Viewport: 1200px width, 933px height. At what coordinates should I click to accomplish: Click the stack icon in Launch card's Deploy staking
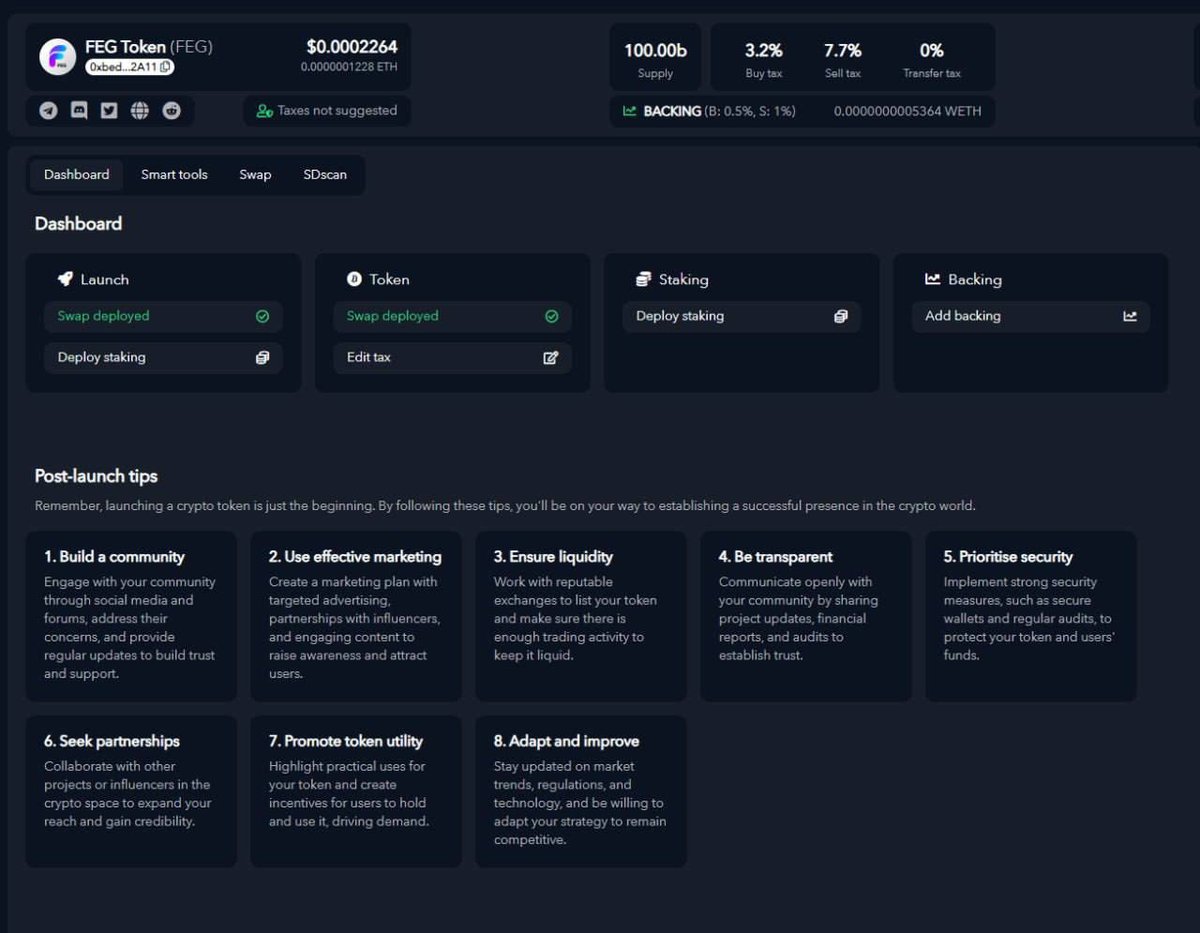[x=262, y=357]
